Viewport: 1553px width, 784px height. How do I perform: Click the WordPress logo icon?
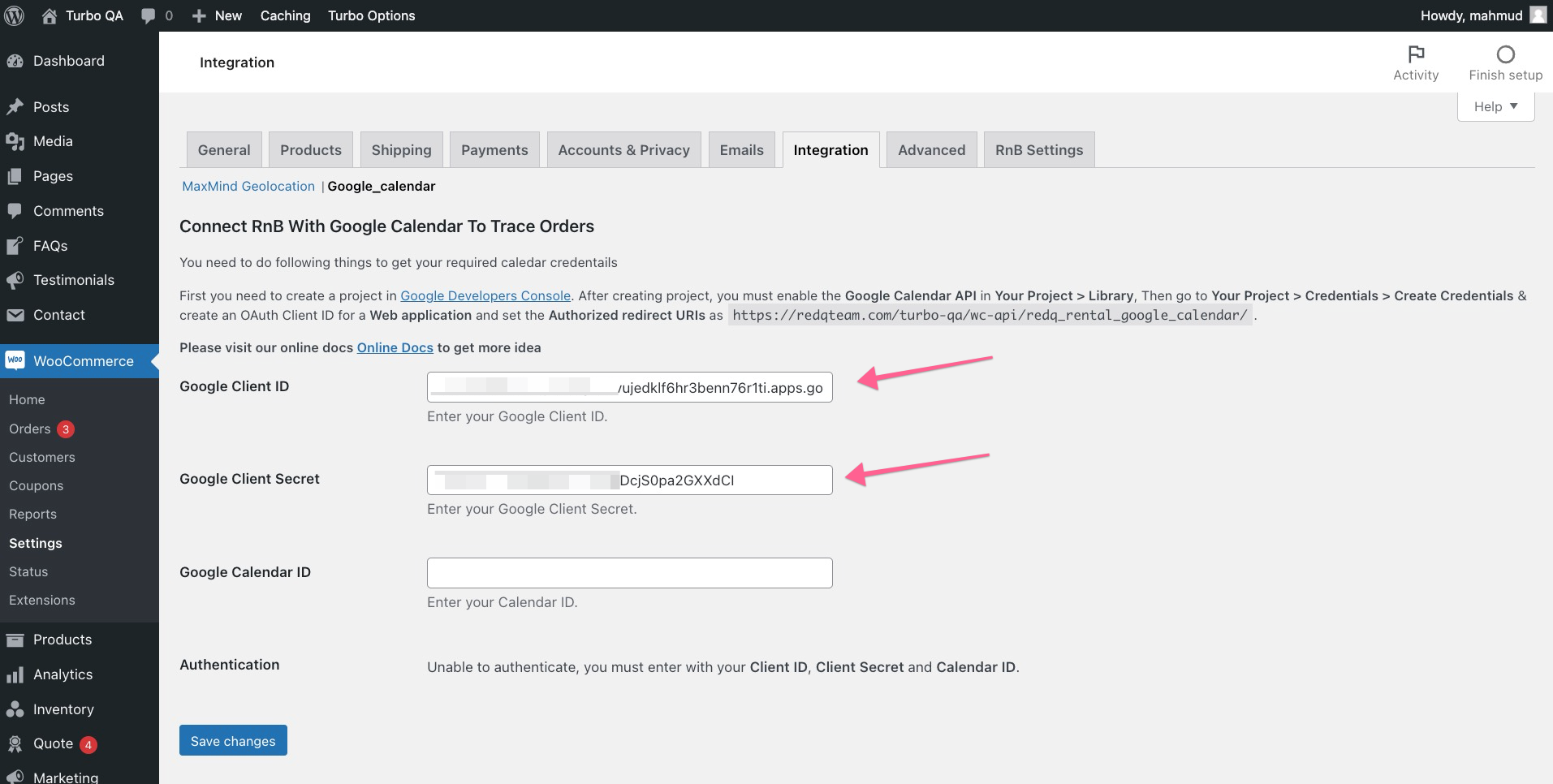click(x=15, y=15)
